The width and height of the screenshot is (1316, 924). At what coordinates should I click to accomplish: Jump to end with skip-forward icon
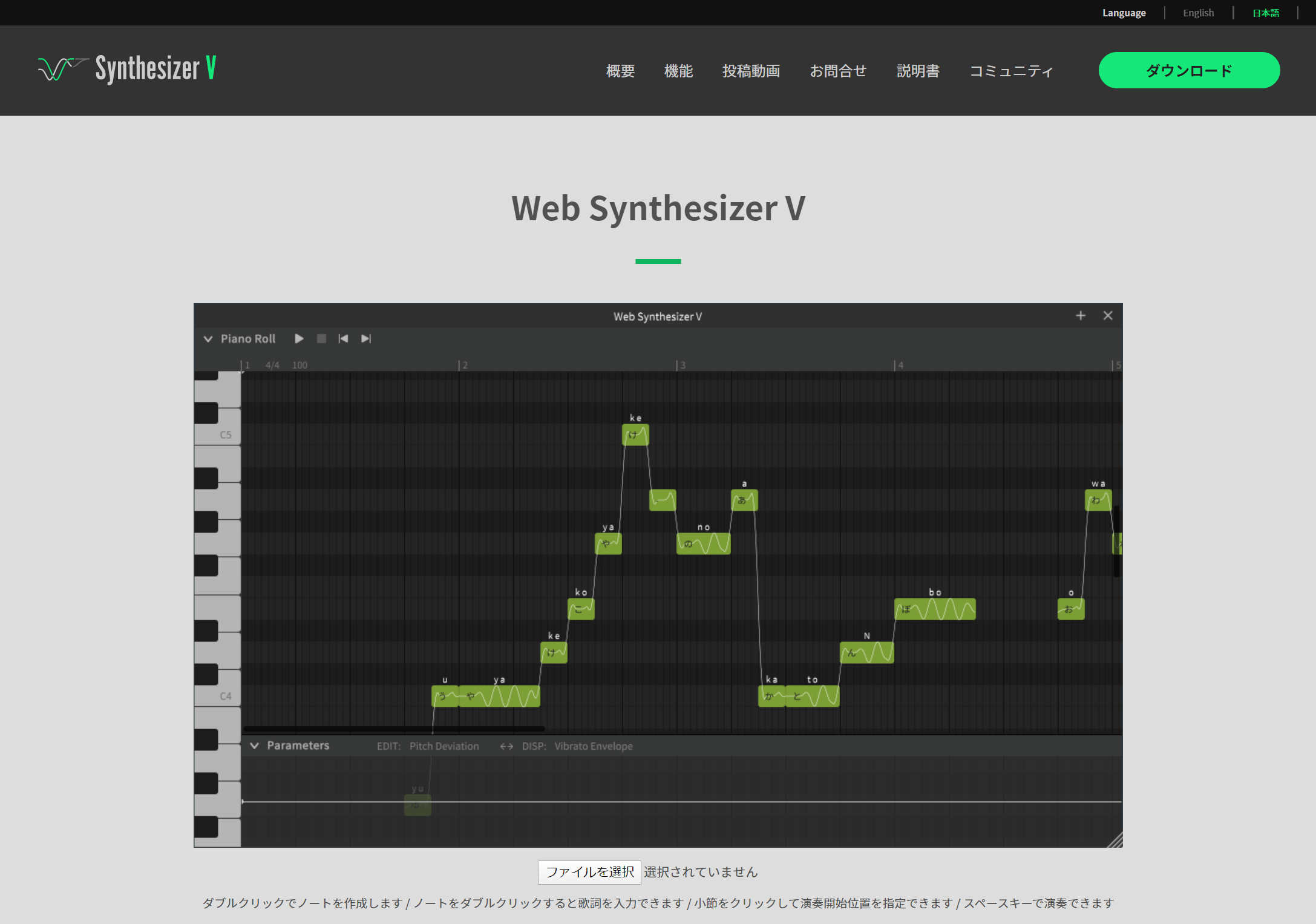tap(366, 339)
